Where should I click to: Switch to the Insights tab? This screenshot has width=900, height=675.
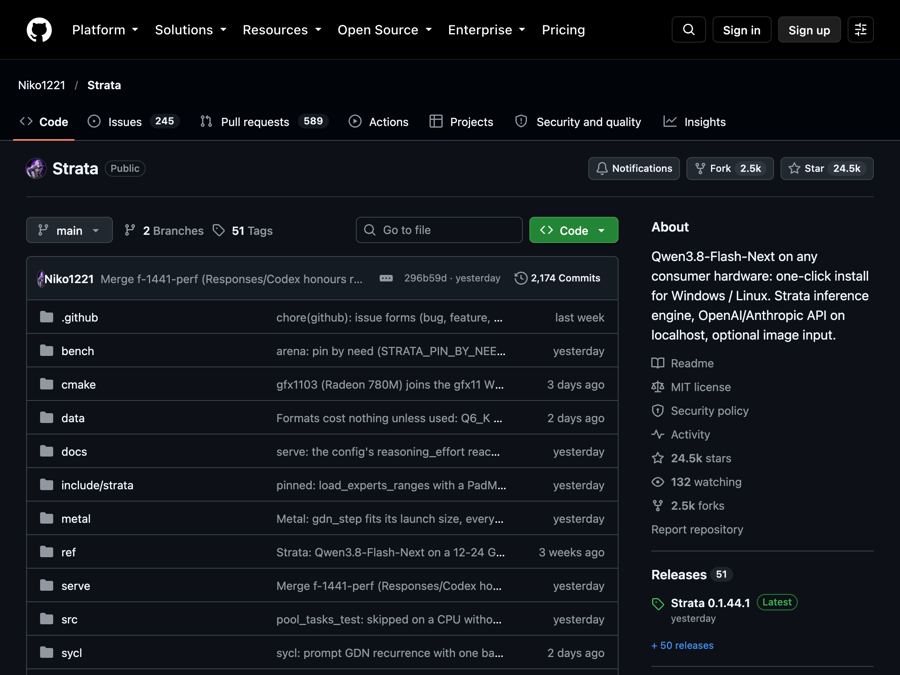(695, 122)
